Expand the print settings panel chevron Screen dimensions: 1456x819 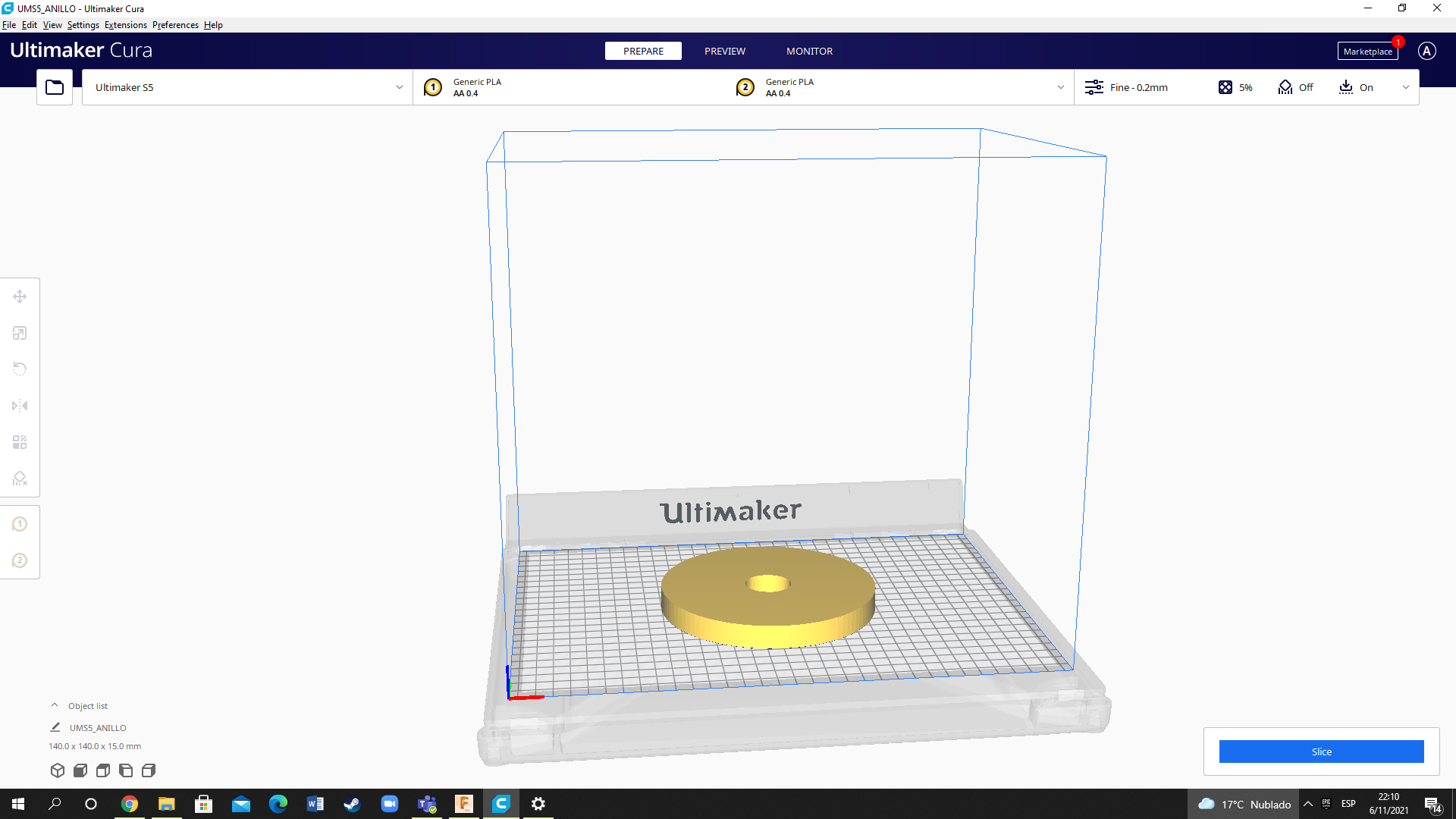[1406, 87]
